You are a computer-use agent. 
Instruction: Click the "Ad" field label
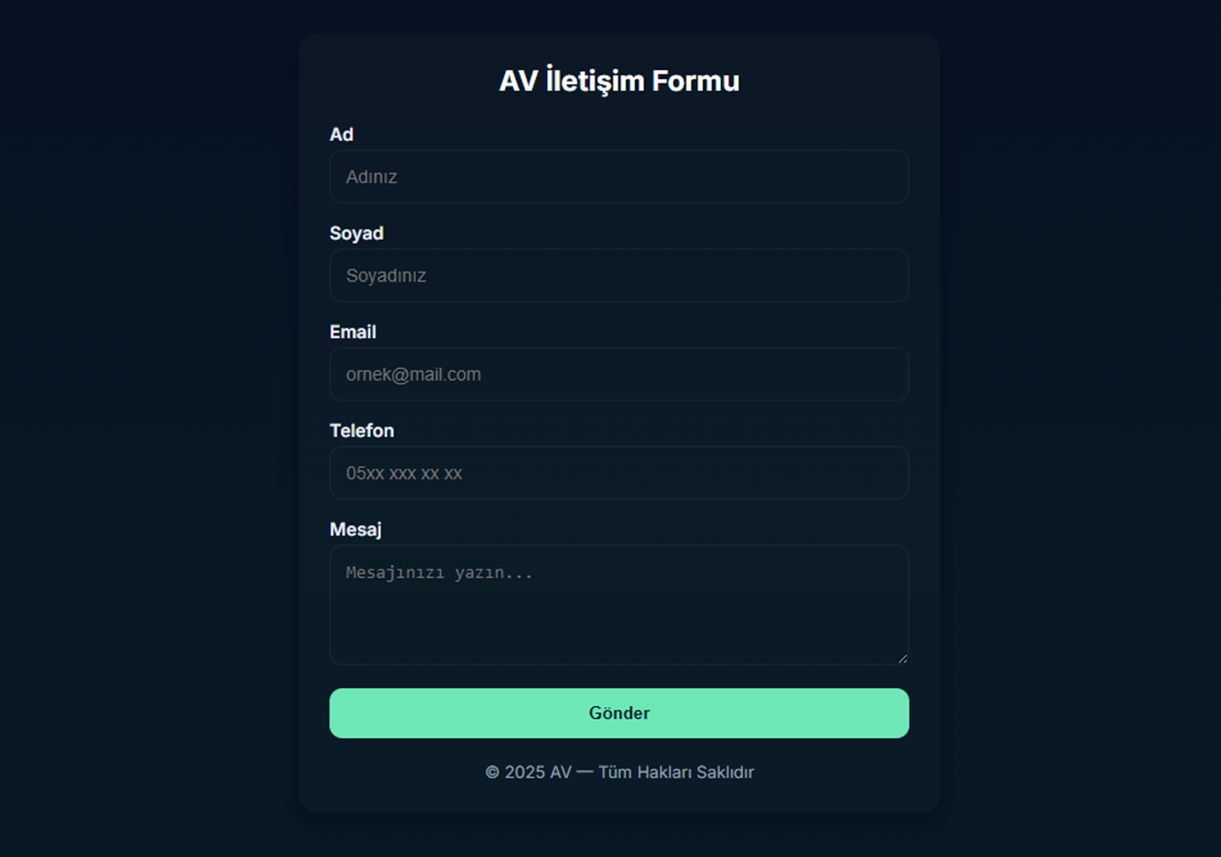point(341,135)
